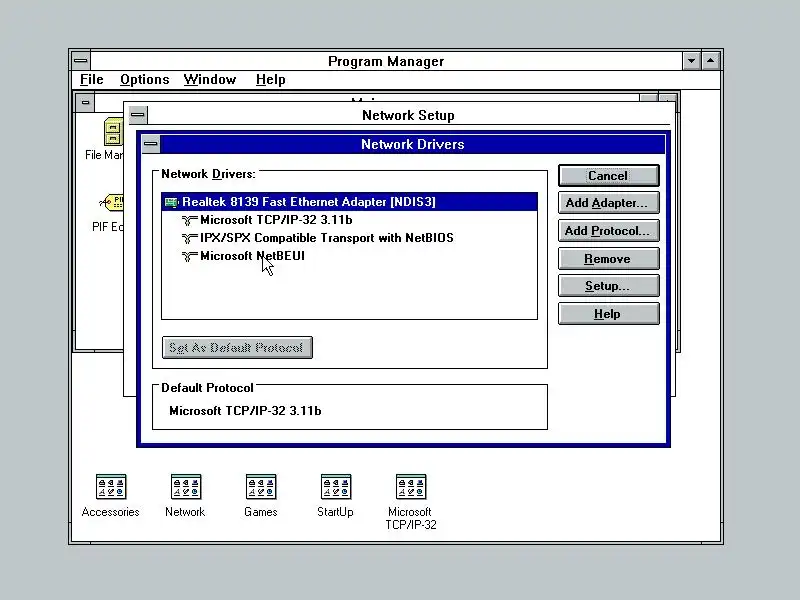Open the Accessories program group icon
The width and height of the screenshot is (800, 600).
pos(111,487)
